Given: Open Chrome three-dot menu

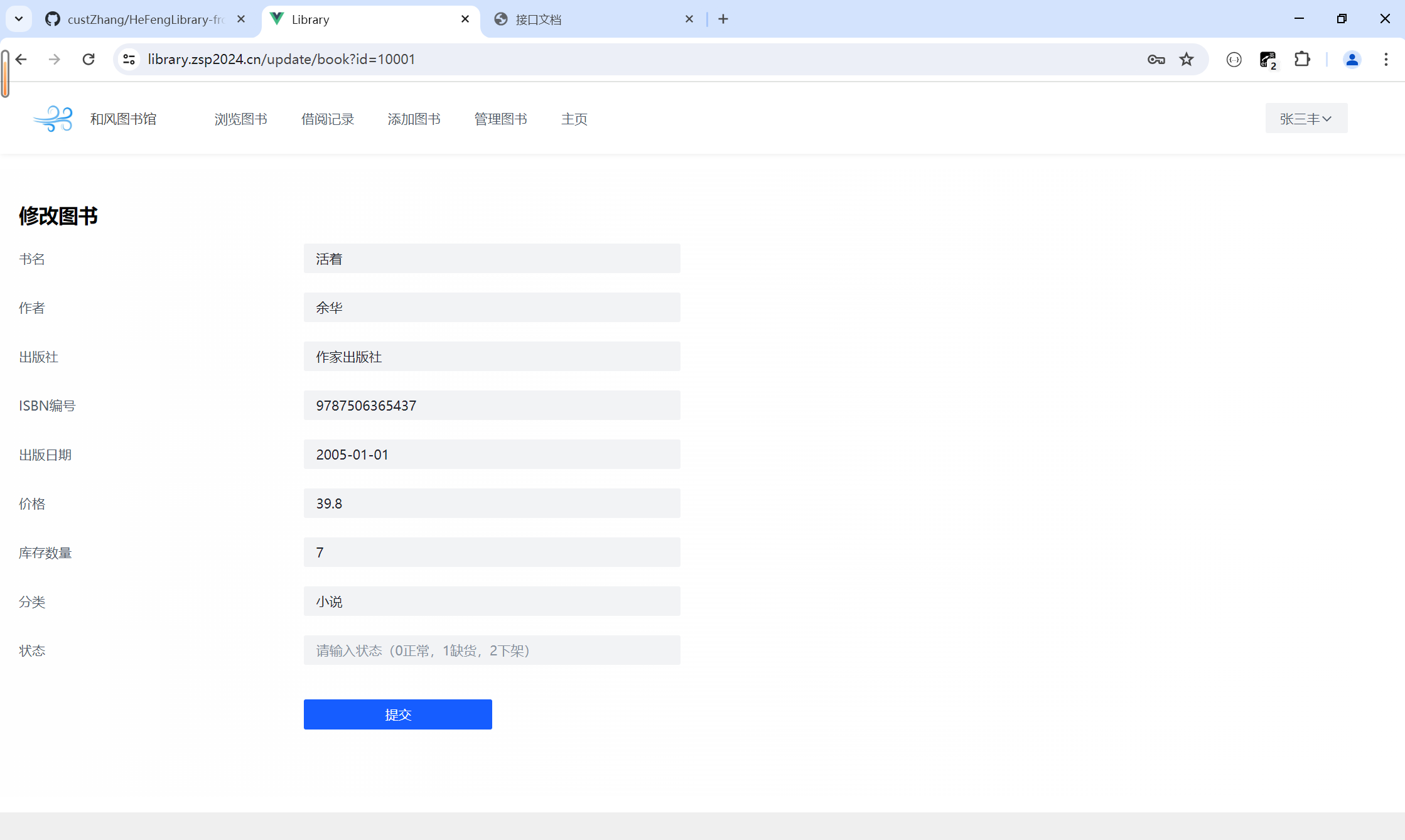Looking at the screenshot, I should [x=1386, y=59].
